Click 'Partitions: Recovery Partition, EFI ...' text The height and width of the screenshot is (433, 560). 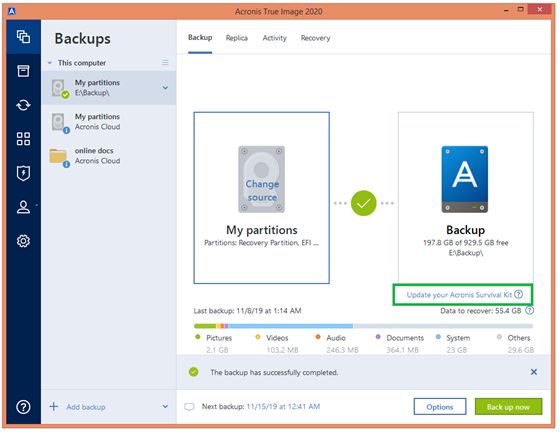tap(261, 243)
